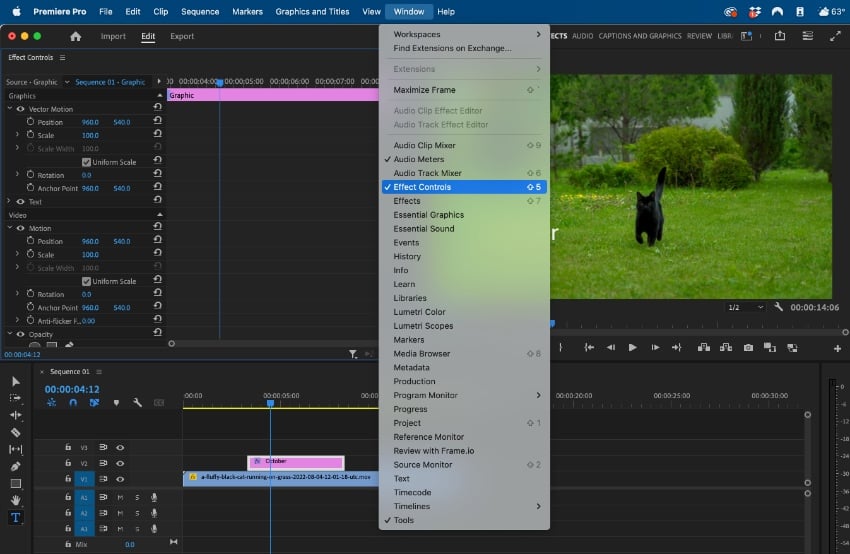Screen dimensions: 850x554
Task: Select the Type tool in the toolbar
Action: click(15, 518)
